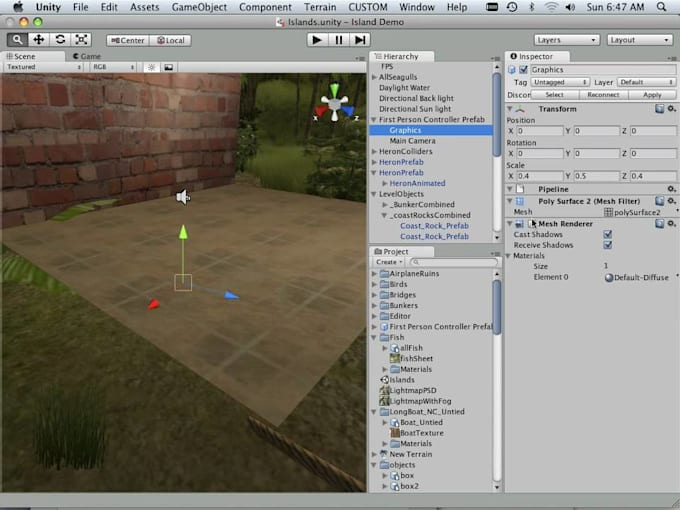
Task: Select the Rotate tool
Action: (60, 40)
